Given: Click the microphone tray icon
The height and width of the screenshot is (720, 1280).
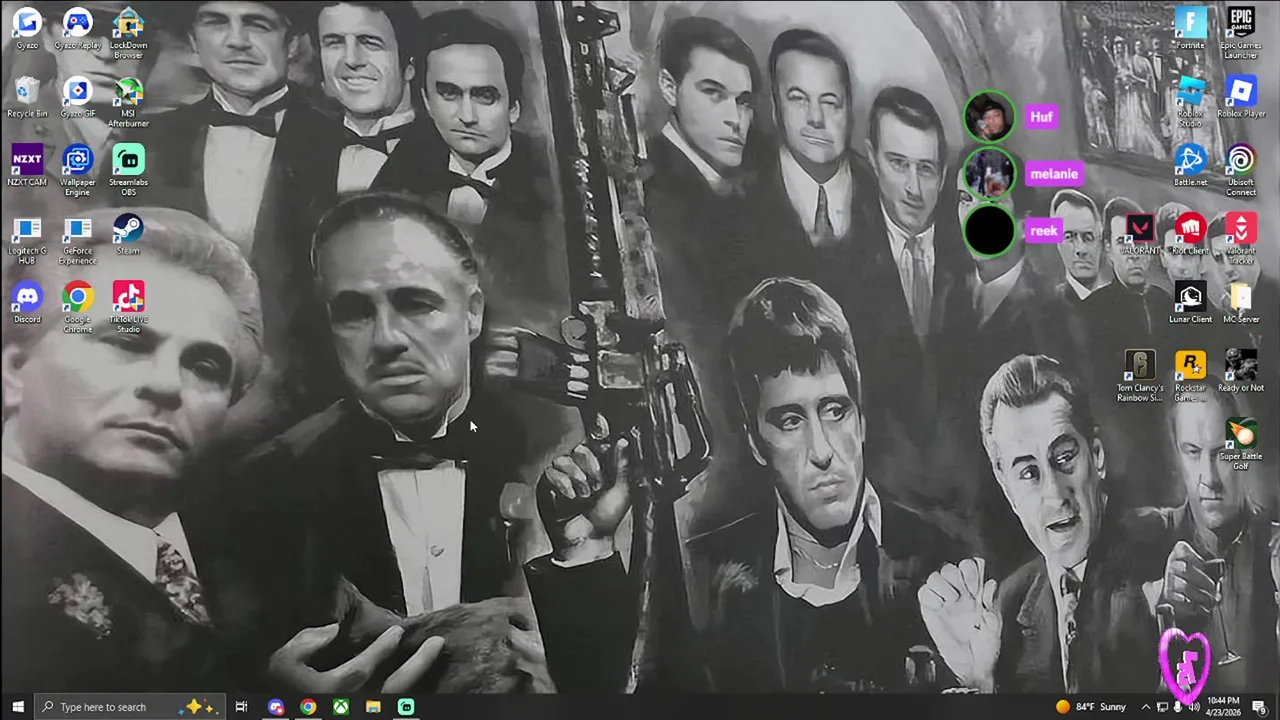Looking at the screenshot, I should 1177,707.
